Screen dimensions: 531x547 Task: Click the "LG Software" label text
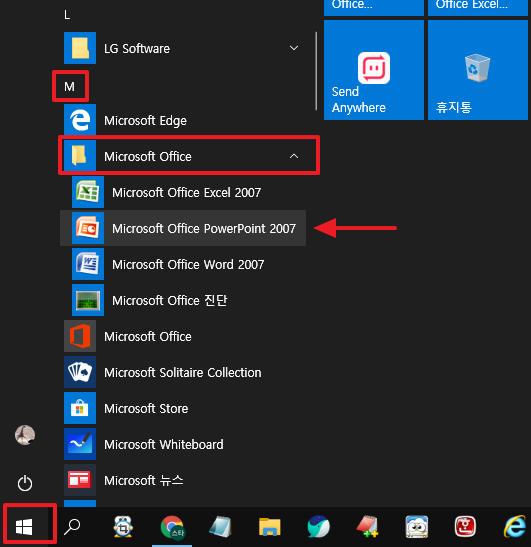(x=137, y=48)
